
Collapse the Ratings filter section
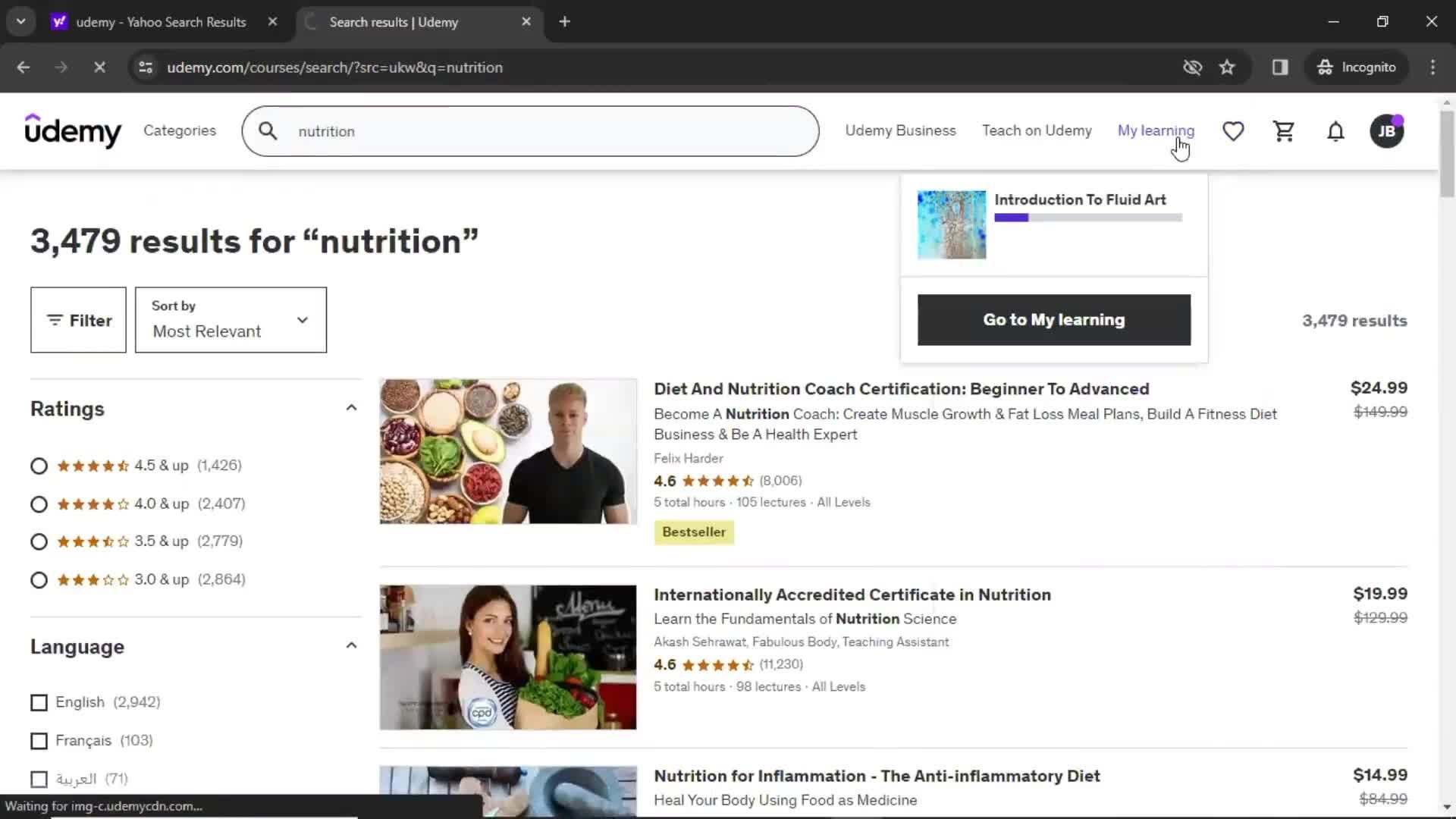click(x=352, y=408)
